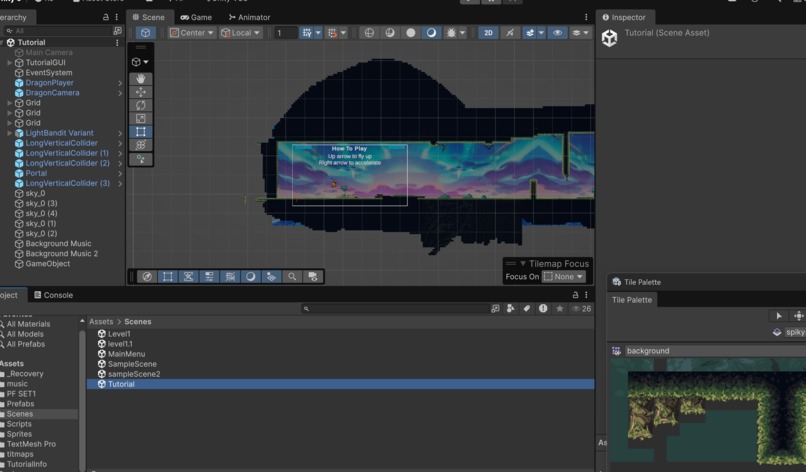Screen dimensions: 806x472
Task: Lock the Hierarchy panel
Action: (106, 17)
